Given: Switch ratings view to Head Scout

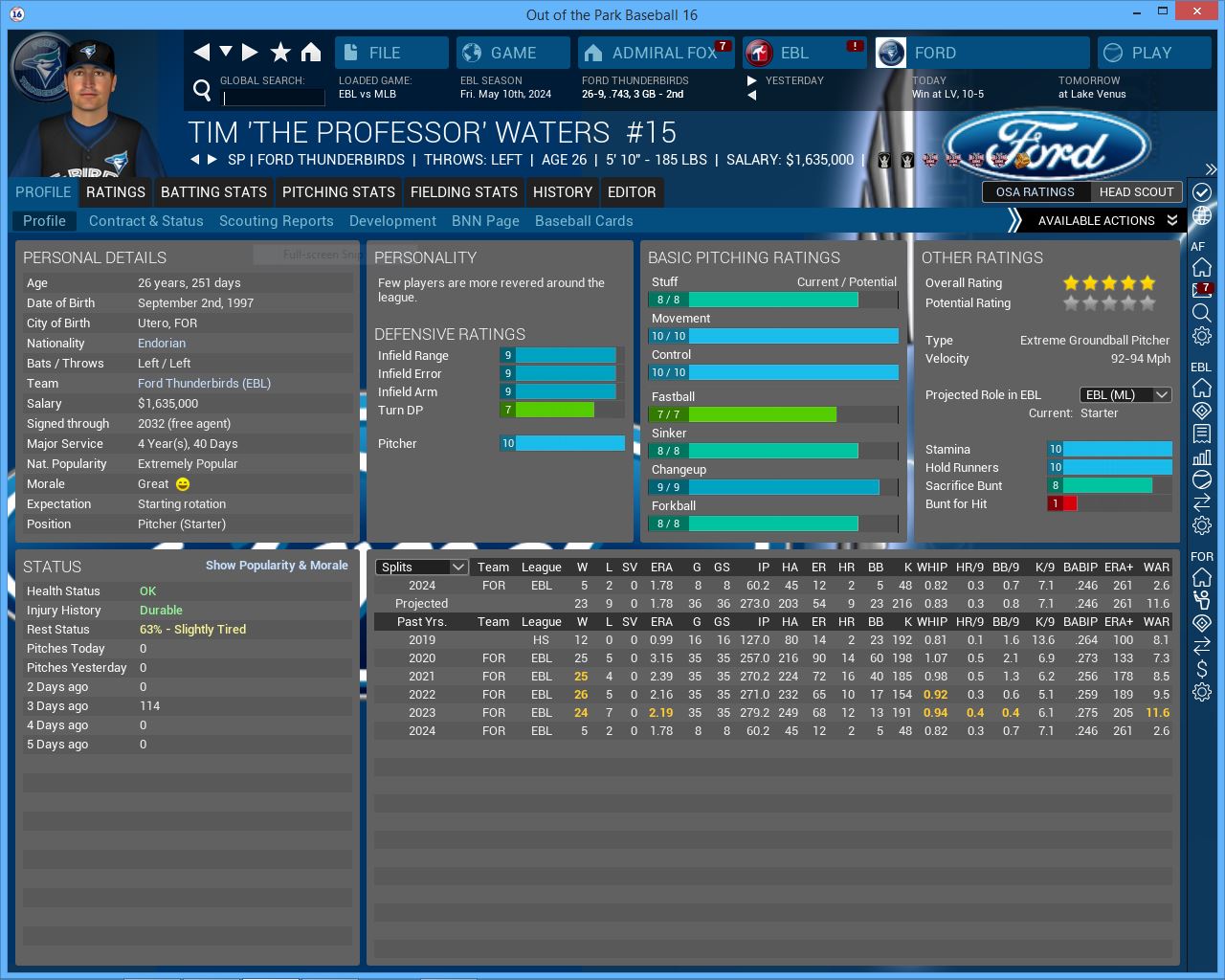Looking at the screenshot, I should point(1136,192).
